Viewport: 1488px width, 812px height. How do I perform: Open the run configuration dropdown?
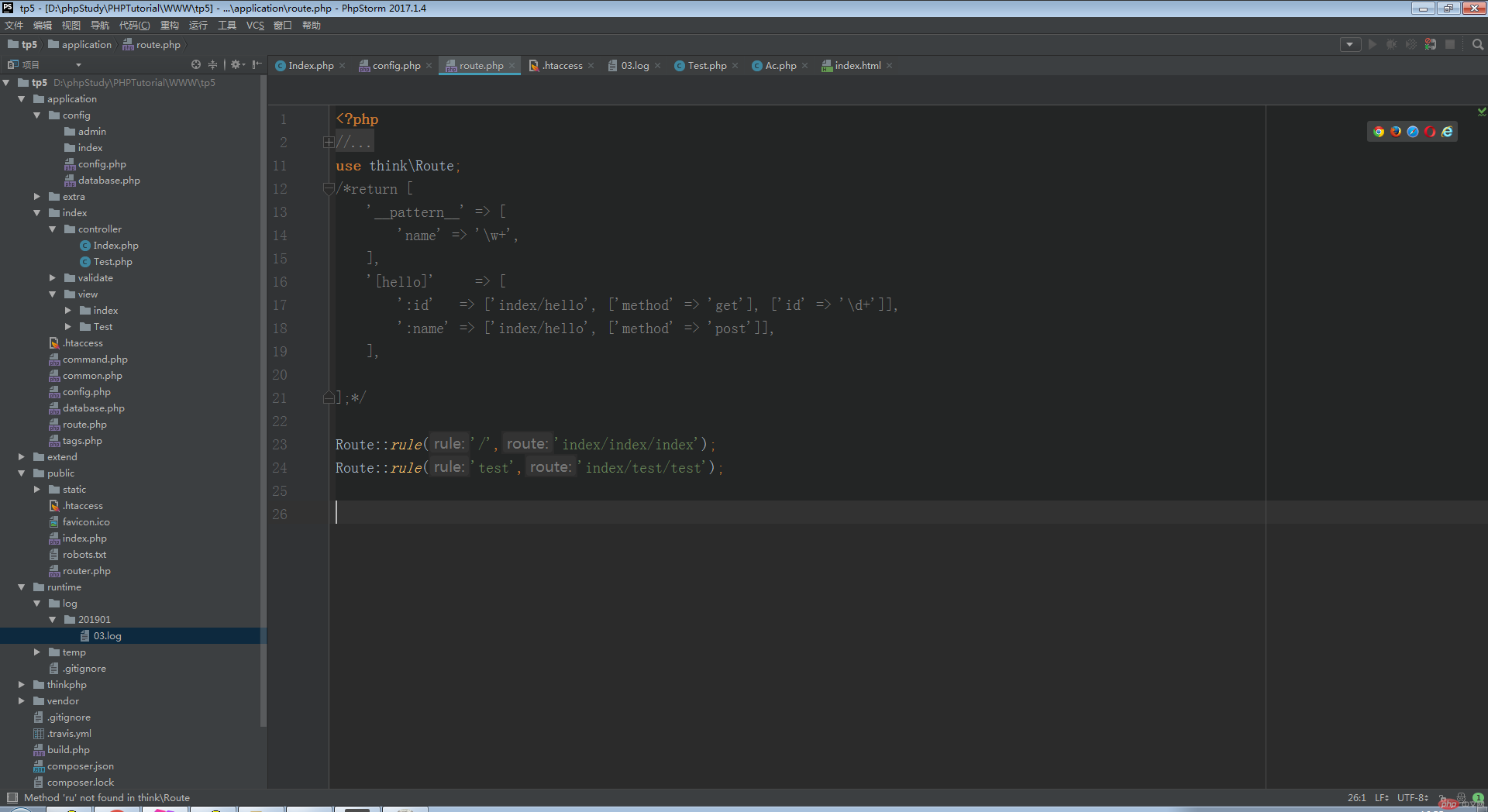pyautogui.click(x=1350, y=45)
